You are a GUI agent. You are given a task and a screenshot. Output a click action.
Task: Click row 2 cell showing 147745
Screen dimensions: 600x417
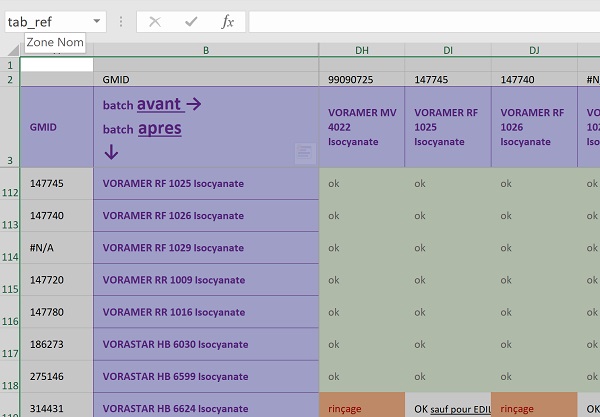click(x=448, y=79)
